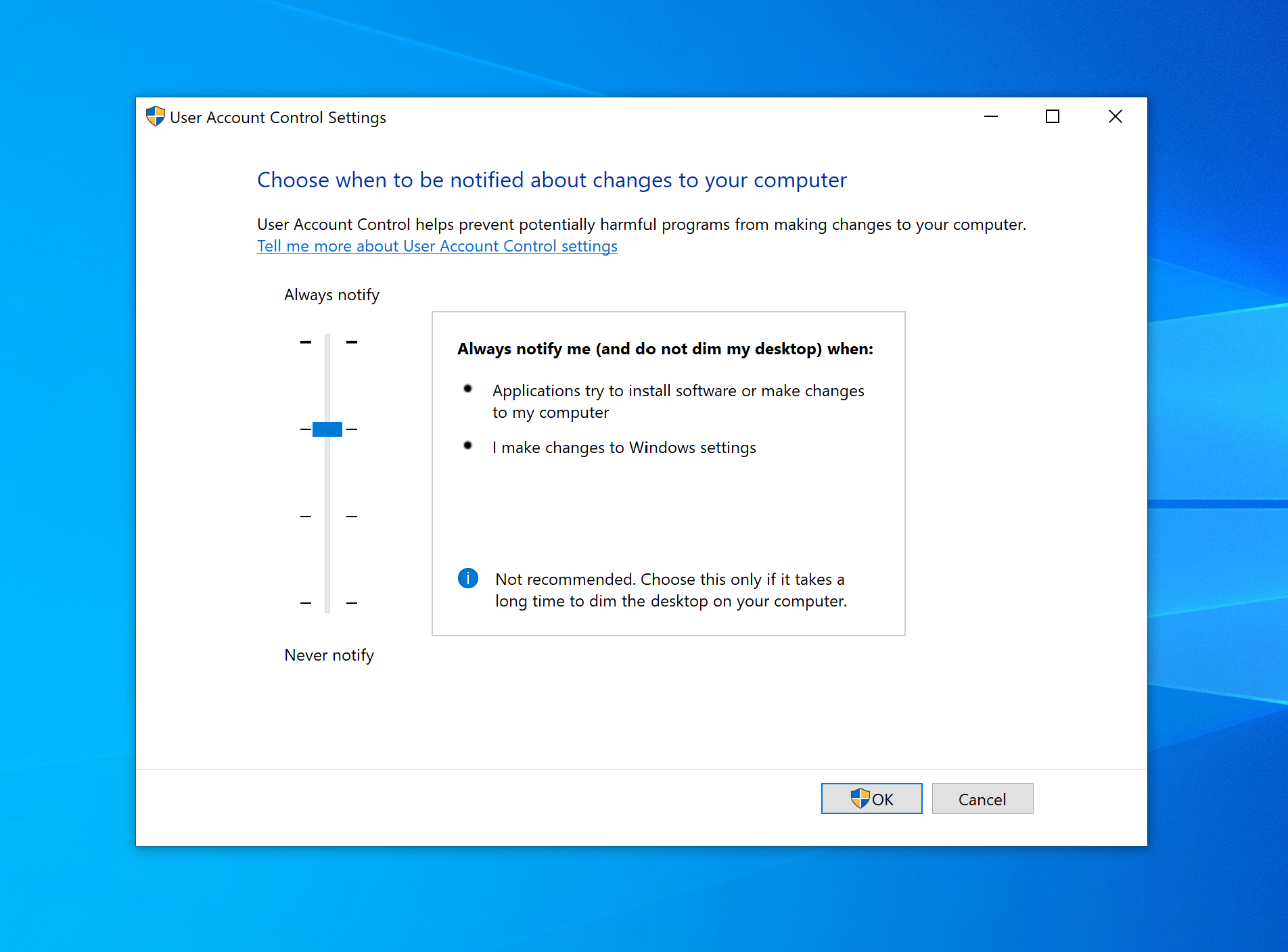Maximize the User Account Control Settings window
This screenshot has width=1288, height=952.
click(1052, 117)
